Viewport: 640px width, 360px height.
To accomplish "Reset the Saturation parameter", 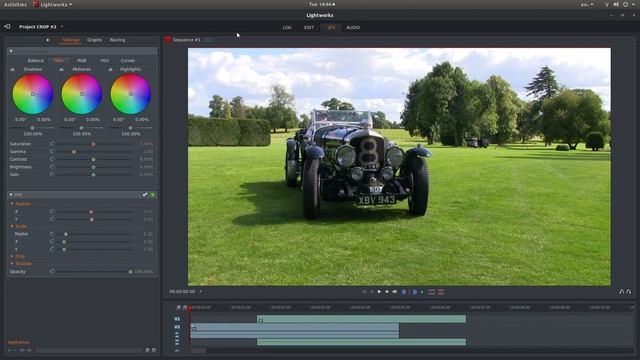I will tap(52, 144).
